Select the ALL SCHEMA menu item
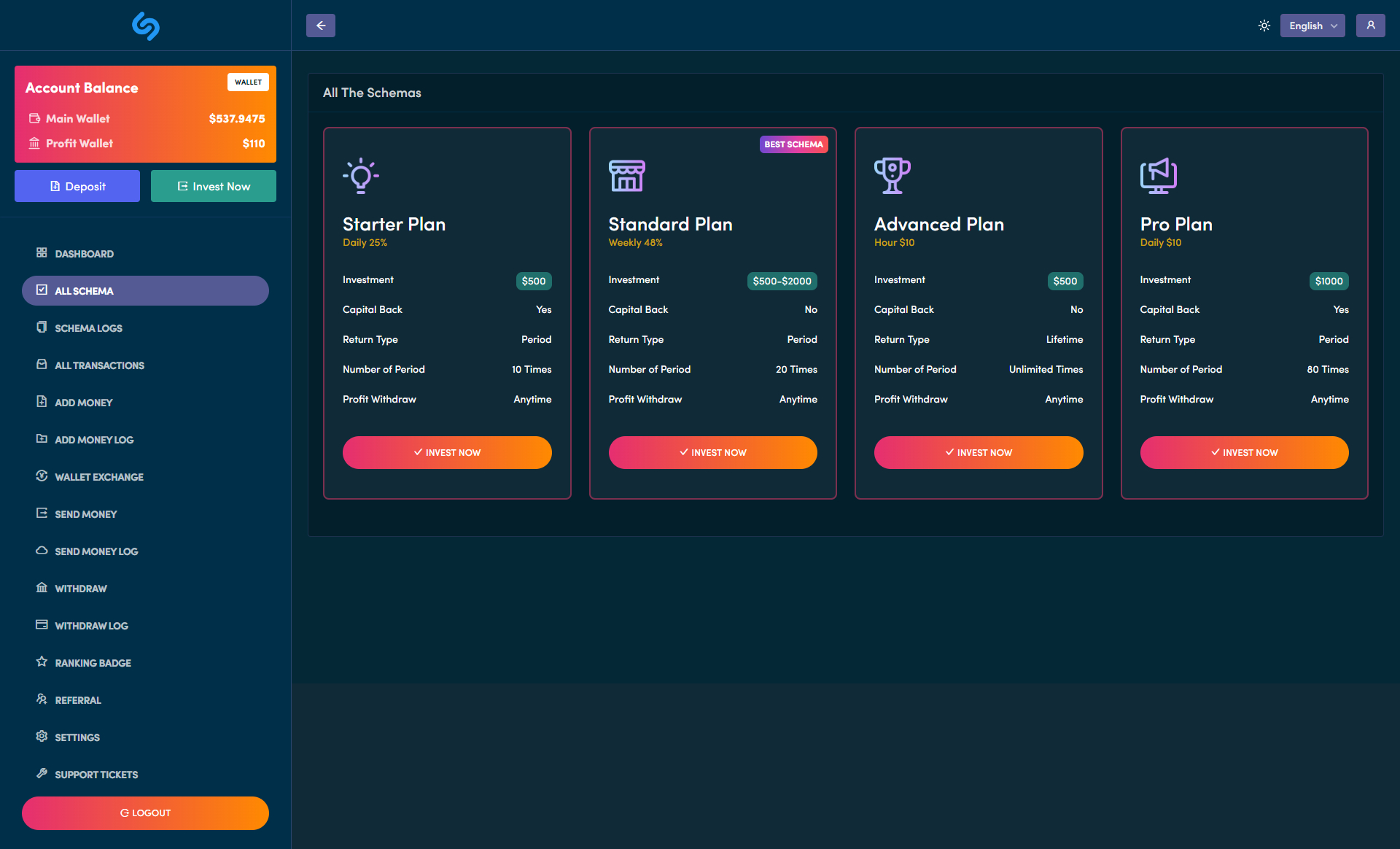Viewport: 1400px width, 849px height. click(x=84, y=290)
